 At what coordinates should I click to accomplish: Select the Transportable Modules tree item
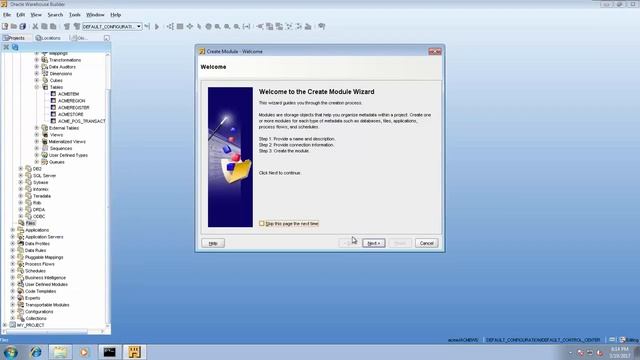[47, 305]
